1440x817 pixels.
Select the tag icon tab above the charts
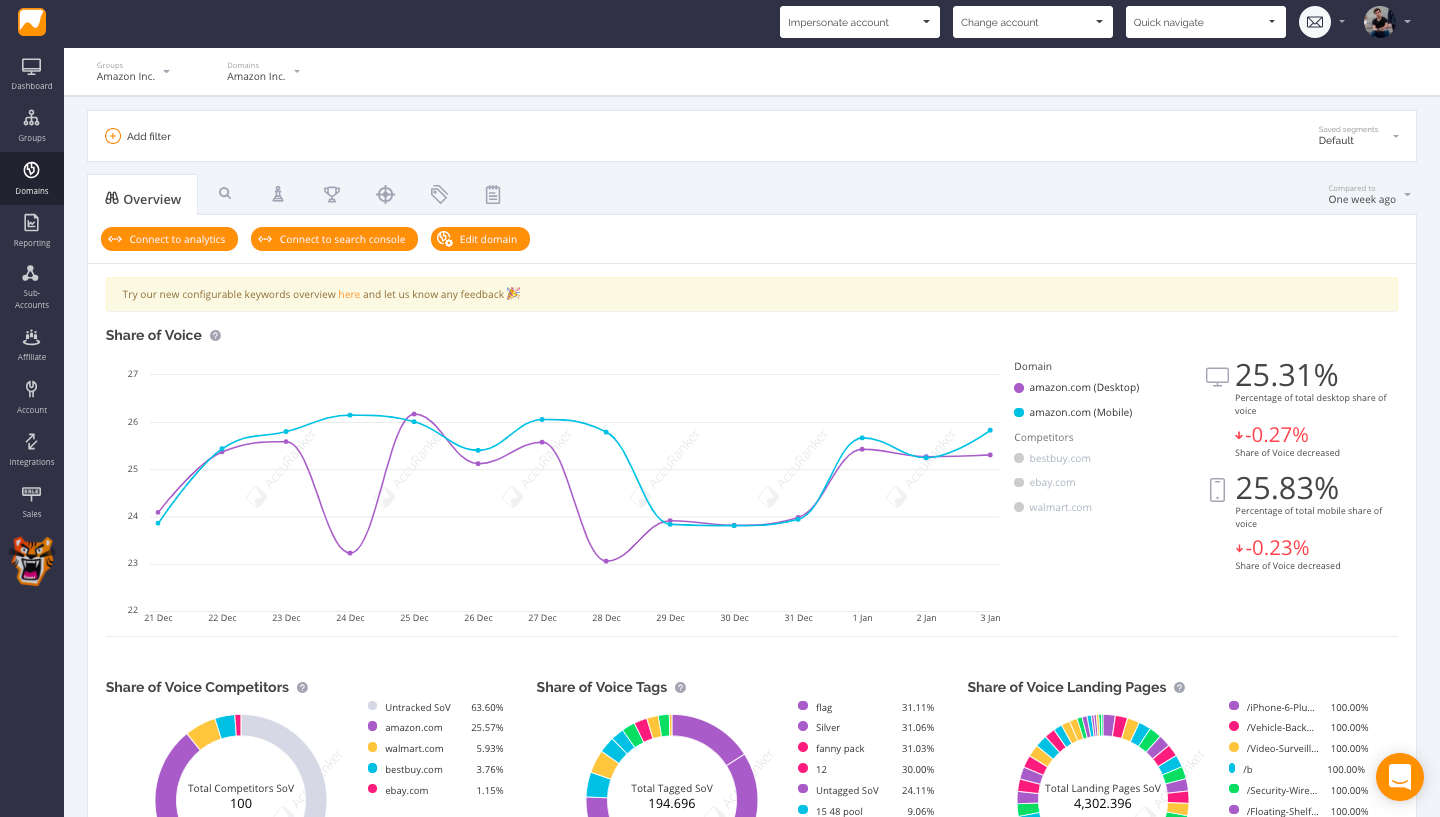439,194
